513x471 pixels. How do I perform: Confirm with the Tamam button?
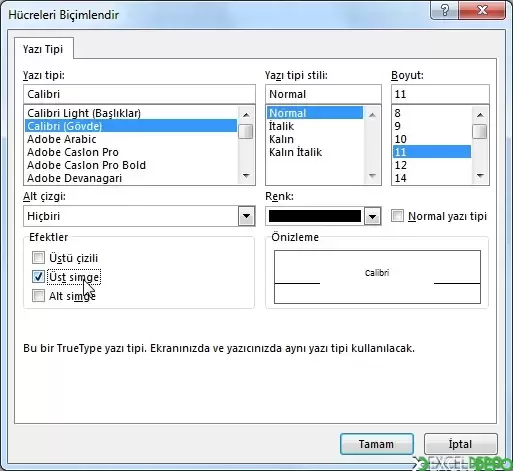tap(377, 444)
